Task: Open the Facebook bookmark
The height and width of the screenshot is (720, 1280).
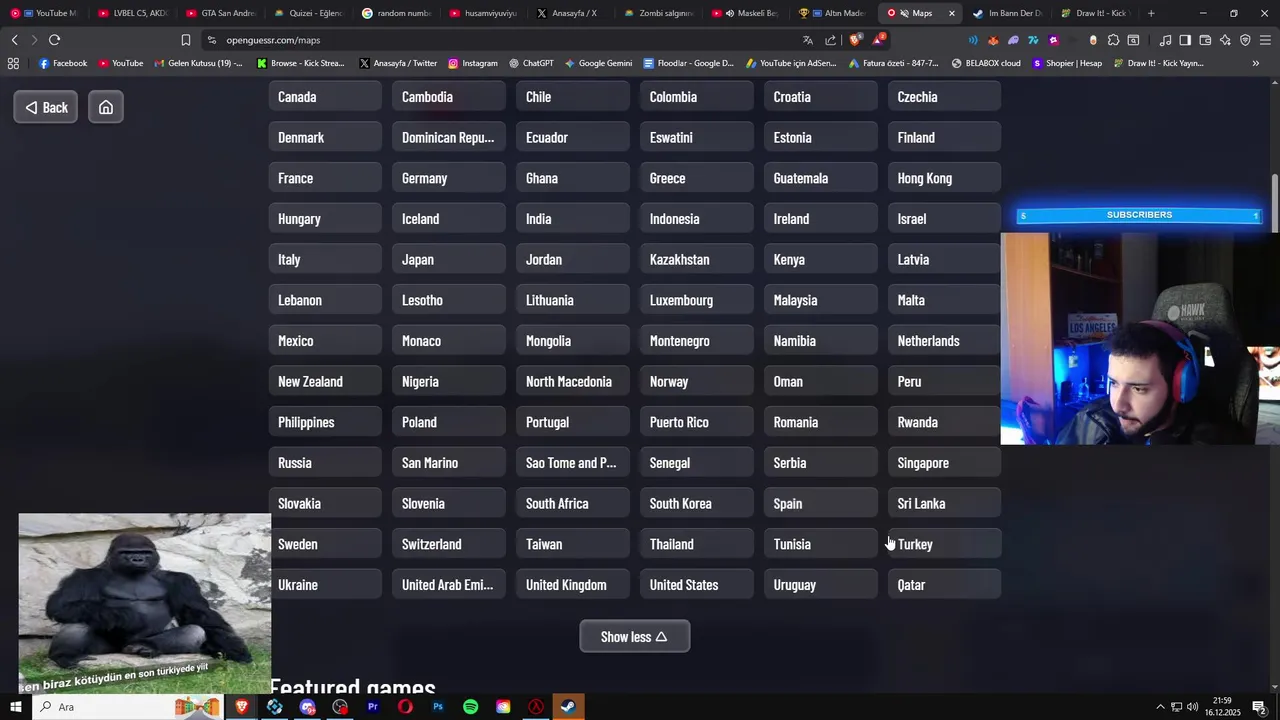Action: tap(63, 63)
